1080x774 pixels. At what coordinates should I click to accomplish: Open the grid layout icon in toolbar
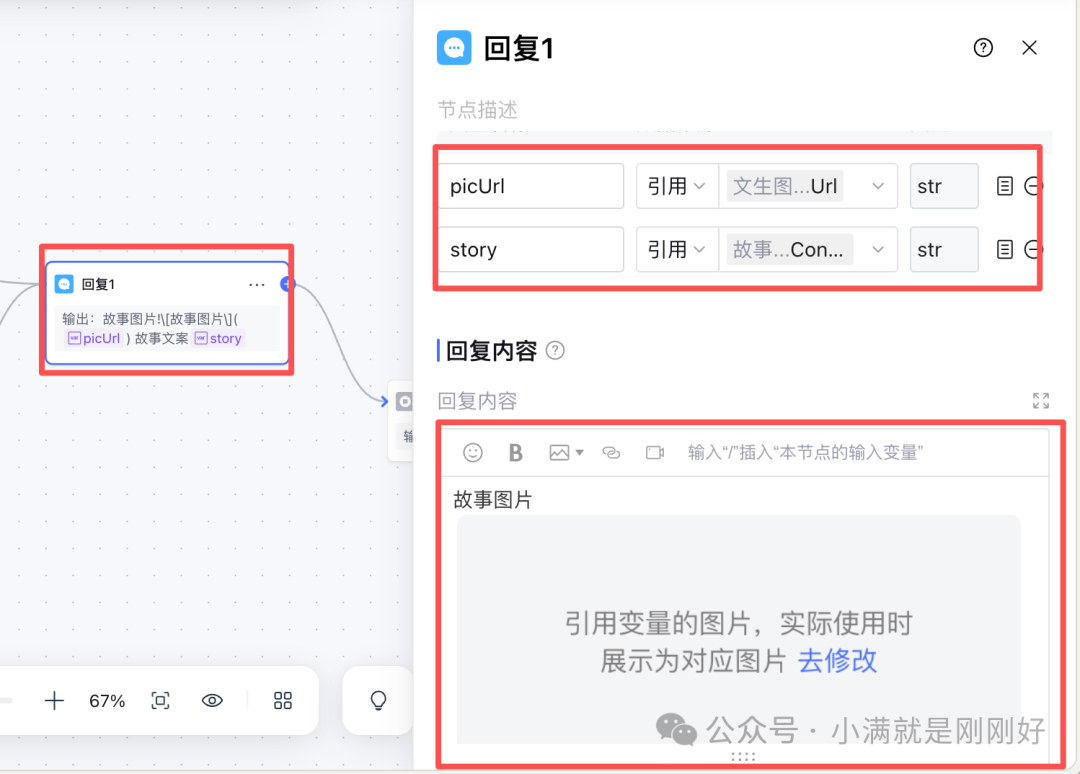[282, 701]
